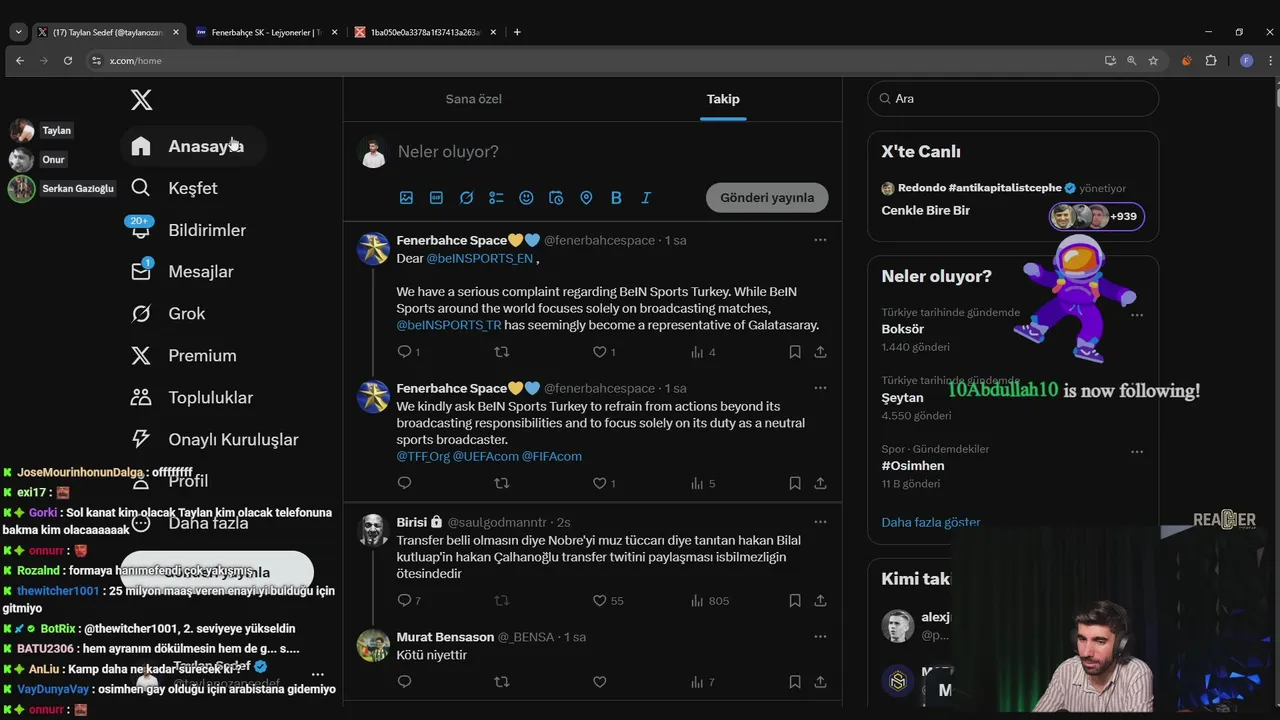Click the X logo above the navigation

142,100
